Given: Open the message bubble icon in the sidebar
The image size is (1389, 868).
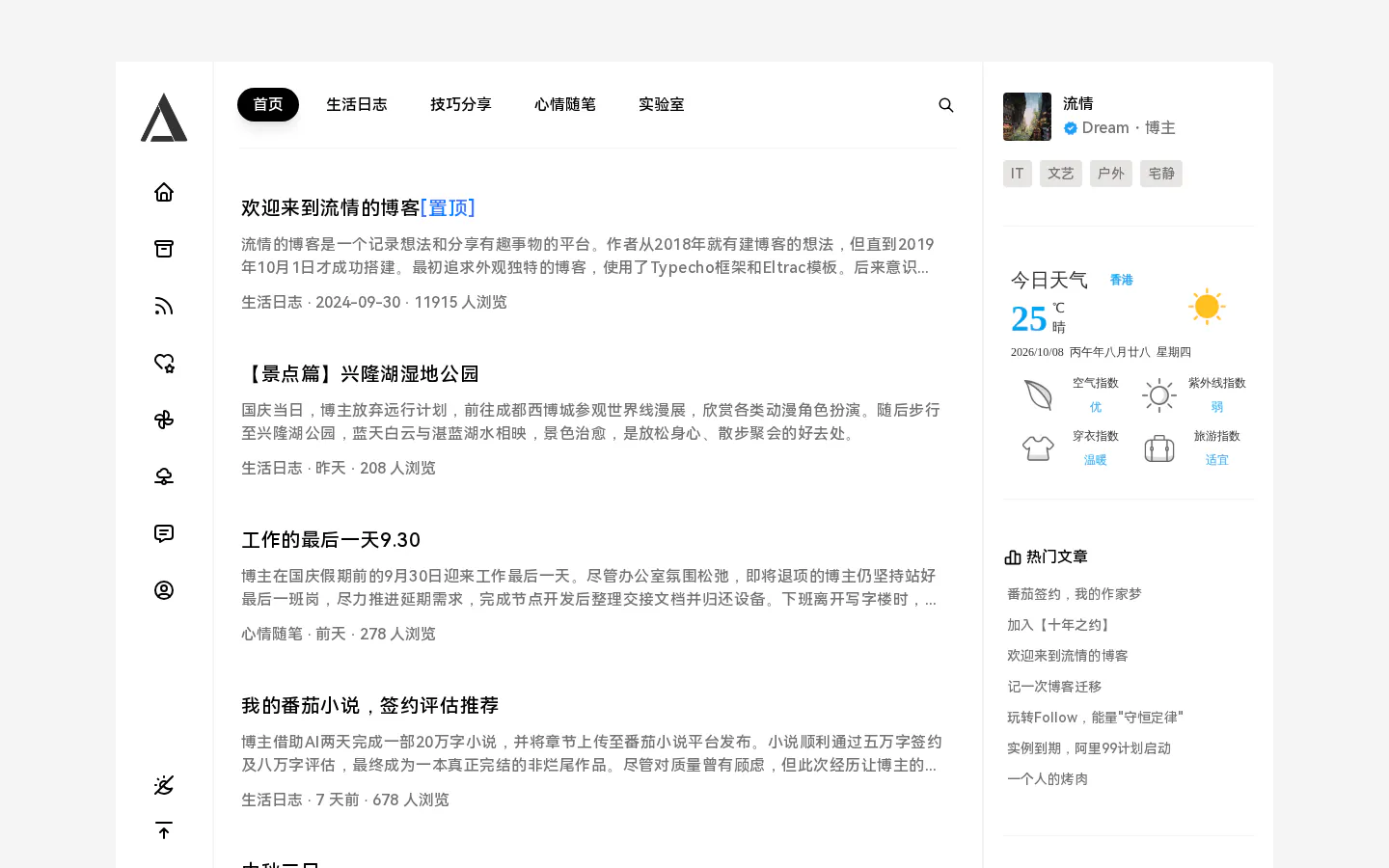Looking at the screenshot, I should point(164,533).
